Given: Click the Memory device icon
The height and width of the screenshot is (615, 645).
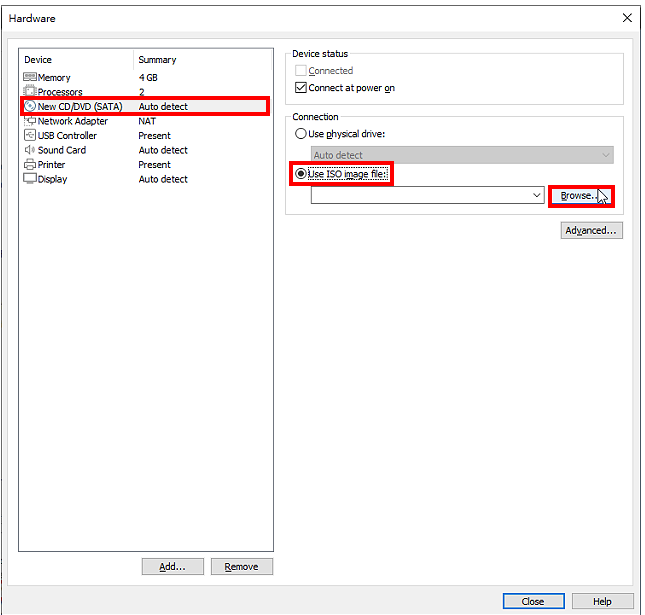Looking at the screenshot, I should tap(30, 77).
